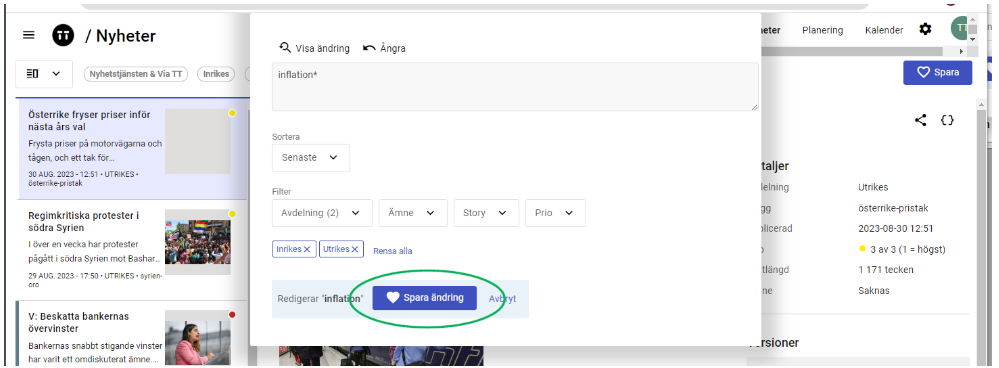Open the user avatar at top right
Image resolution: width=999 pixels, height=368 pixels.
click(x=958, y=29)
